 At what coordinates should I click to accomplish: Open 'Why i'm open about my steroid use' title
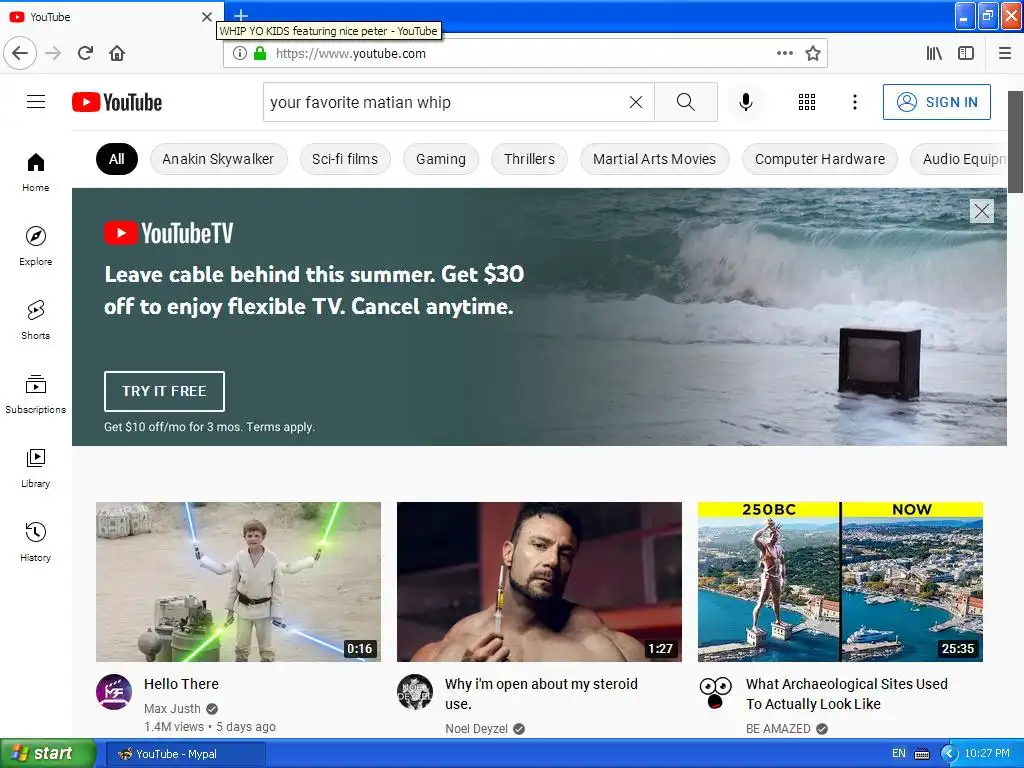click(541, 694)
